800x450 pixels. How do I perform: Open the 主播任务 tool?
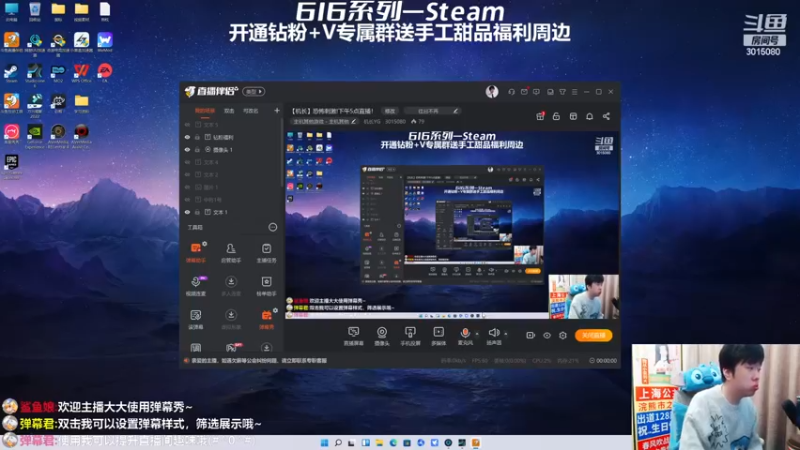pos(266,252)
